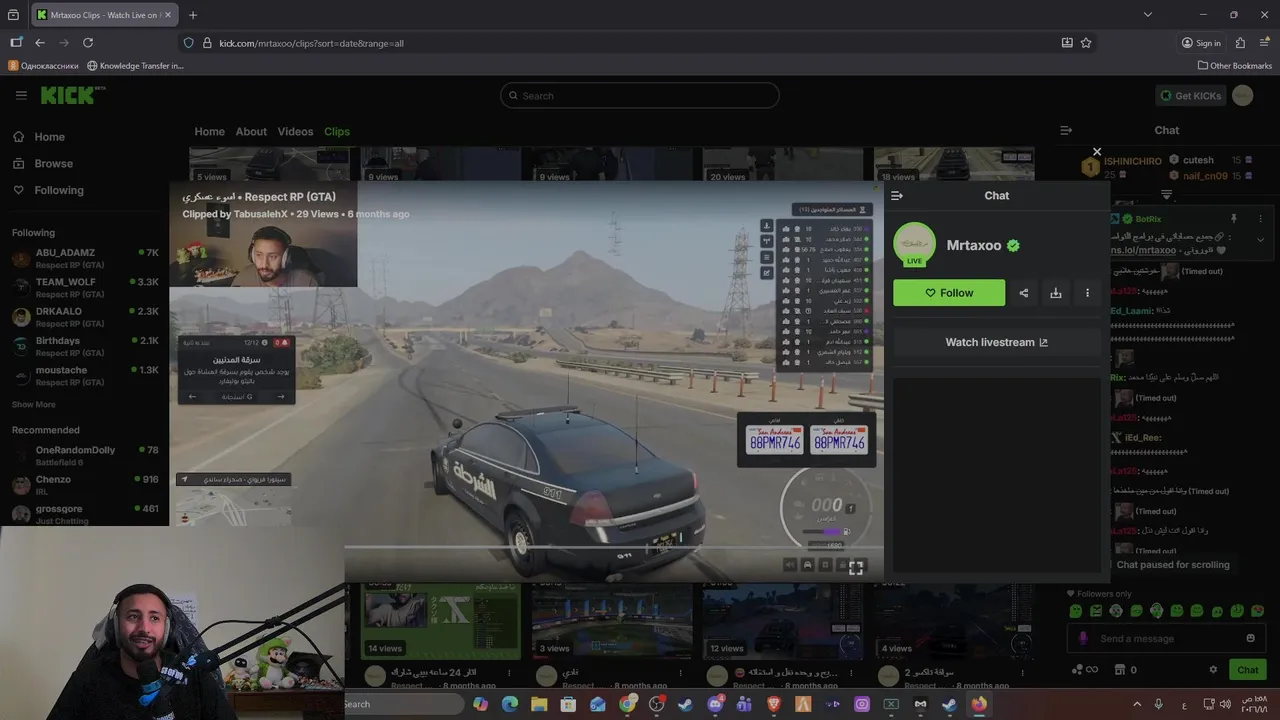Open File Explorer from the taskbar
Image resolution: width=1280 pixels, height=720 pixels.
(539, 704)
